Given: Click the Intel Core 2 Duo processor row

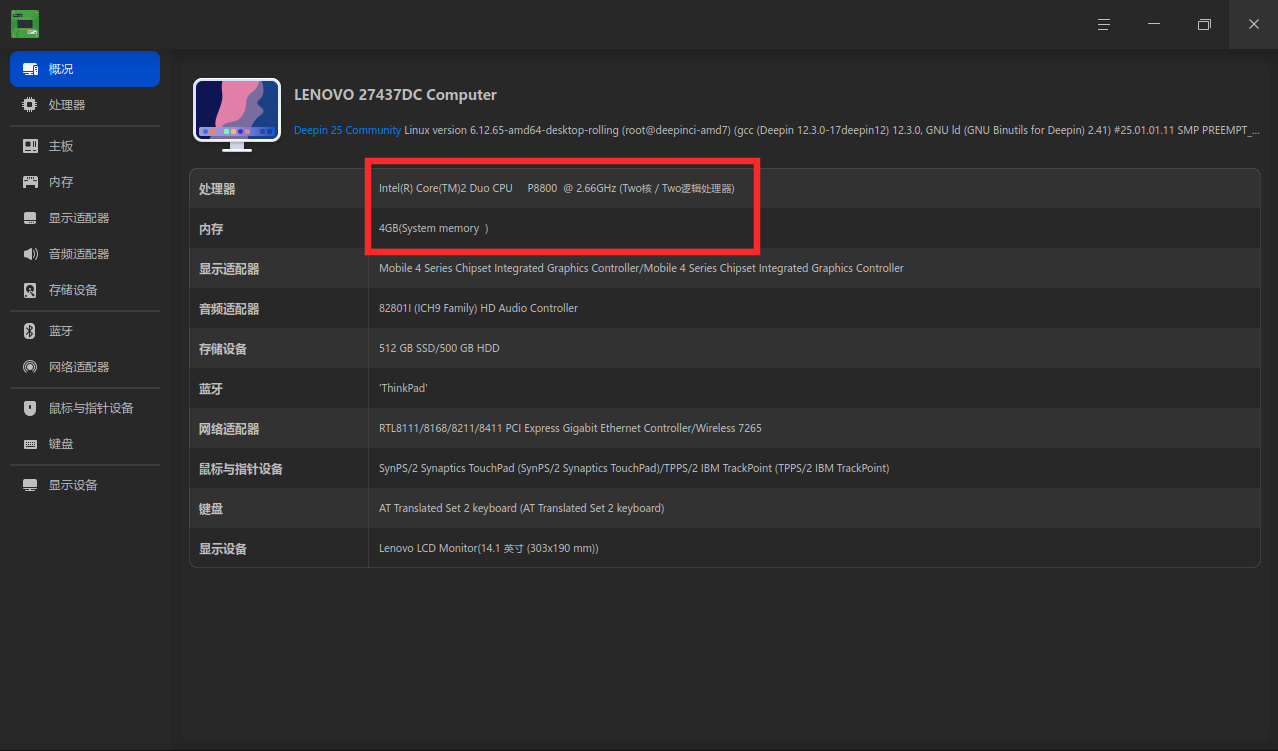Looking at the screenshot, I should click(x=724, y=188).
